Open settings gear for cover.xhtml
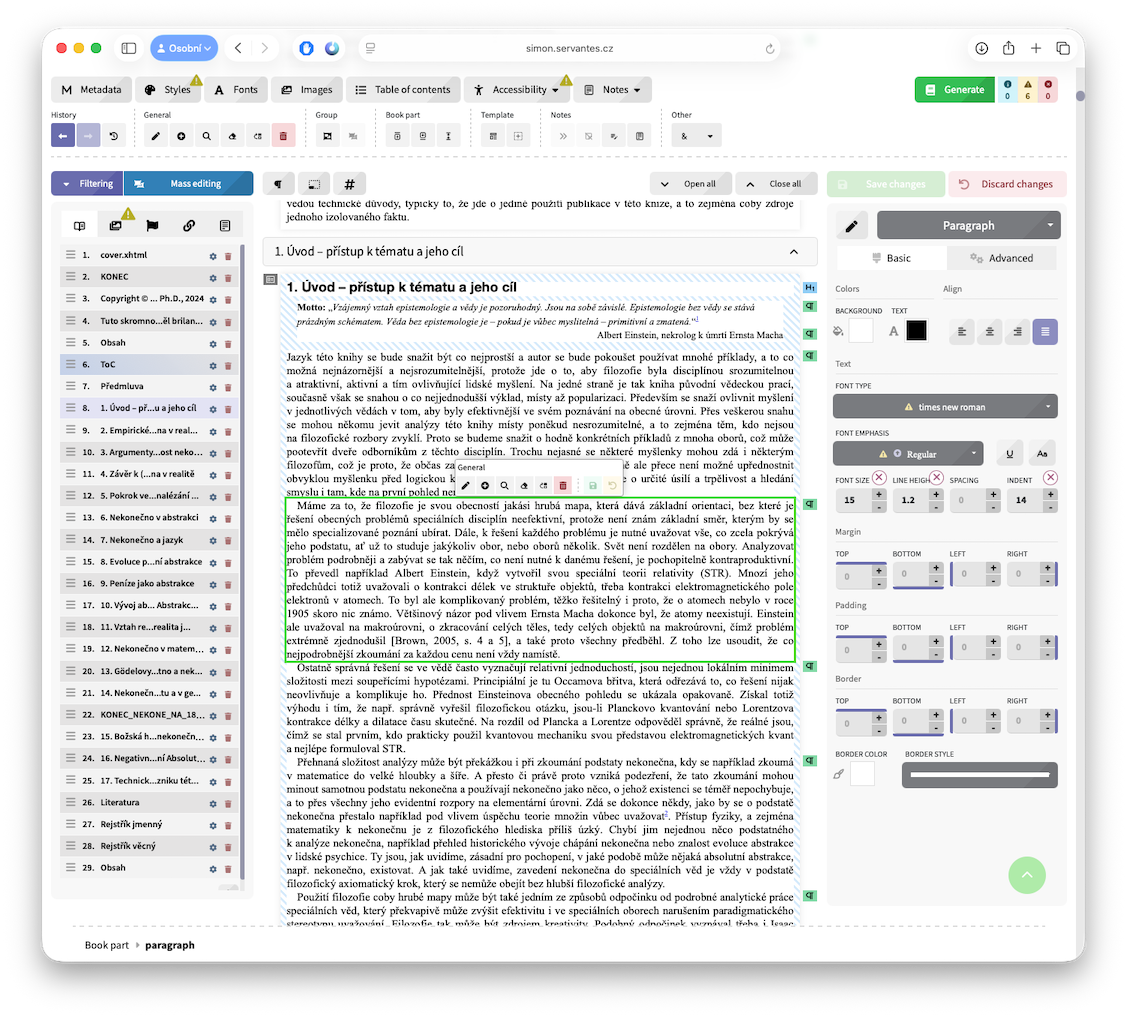This screenshot has width=1127, height=1017. 213,255
